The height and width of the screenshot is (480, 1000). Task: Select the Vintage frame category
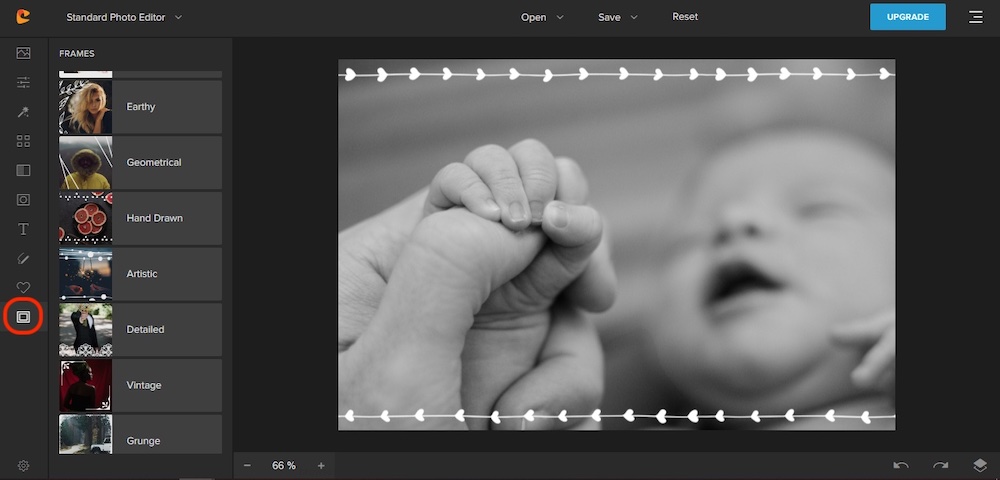click(140, 385)
